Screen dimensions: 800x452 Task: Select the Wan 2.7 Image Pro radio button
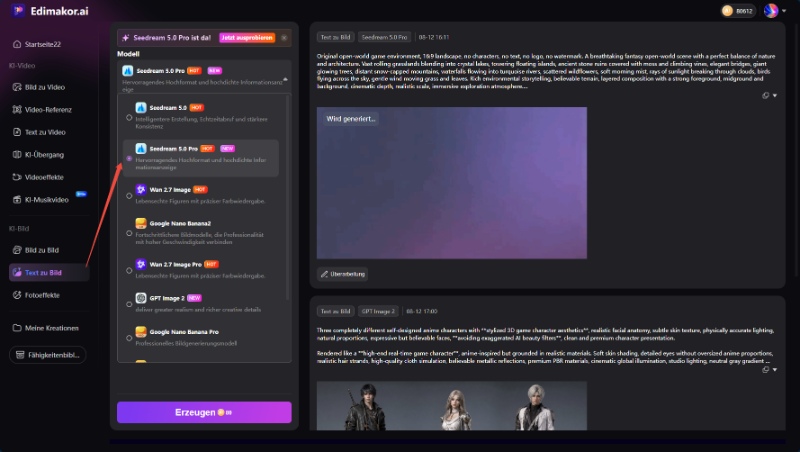pyautogui.click(x=129, y=270)
